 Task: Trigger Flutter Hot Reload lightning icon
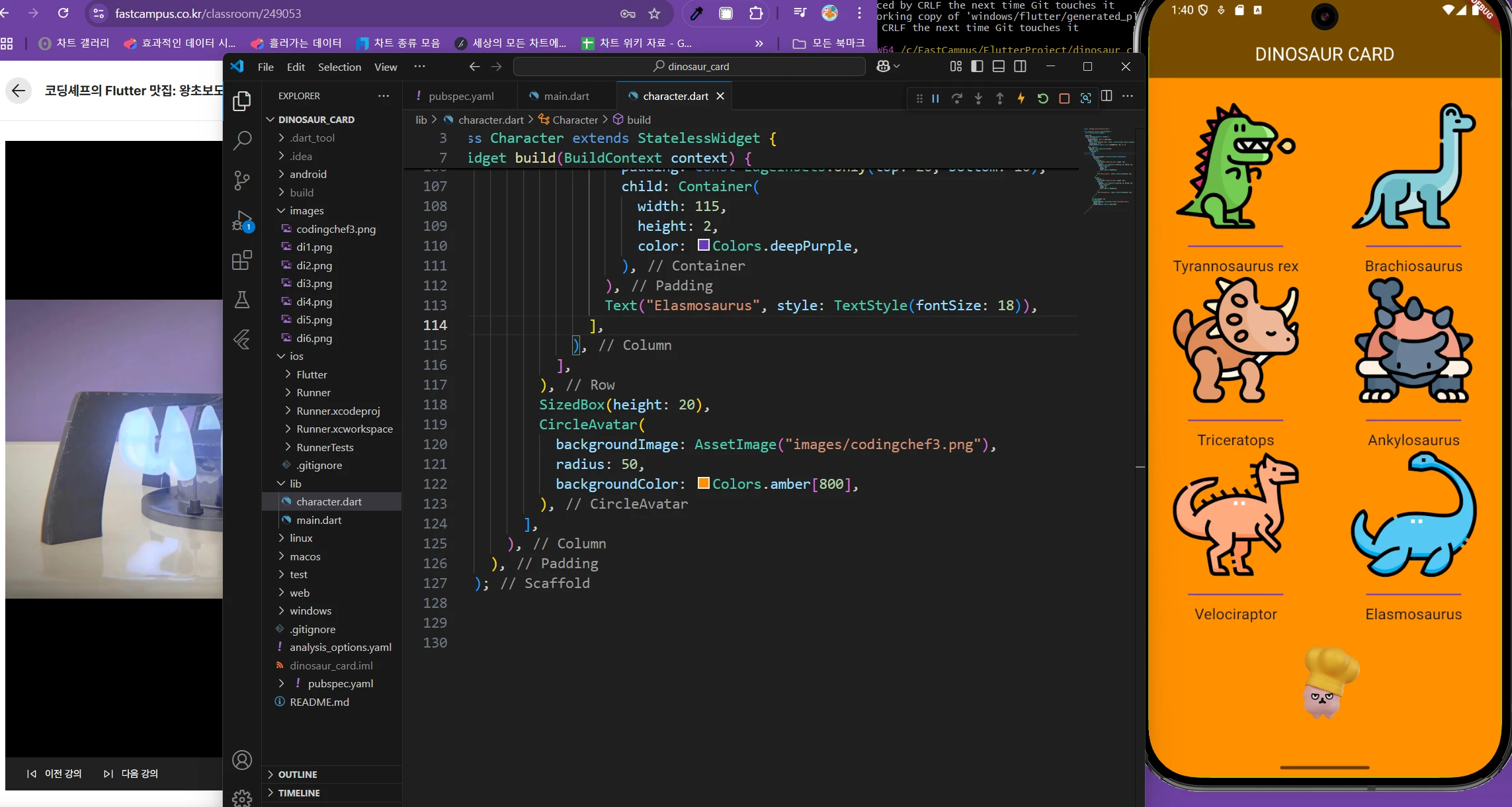[1021, 99]
